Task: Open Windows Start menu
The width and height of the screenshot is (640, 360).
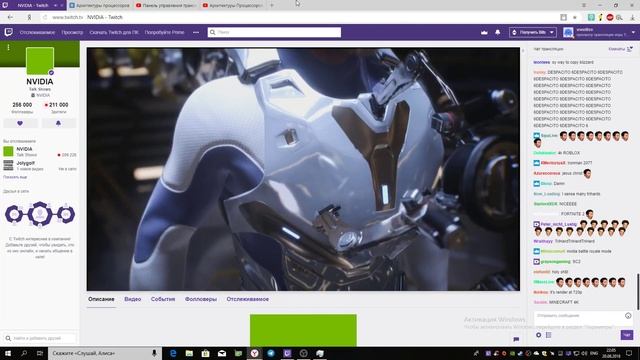Action: tap(8, 353)
